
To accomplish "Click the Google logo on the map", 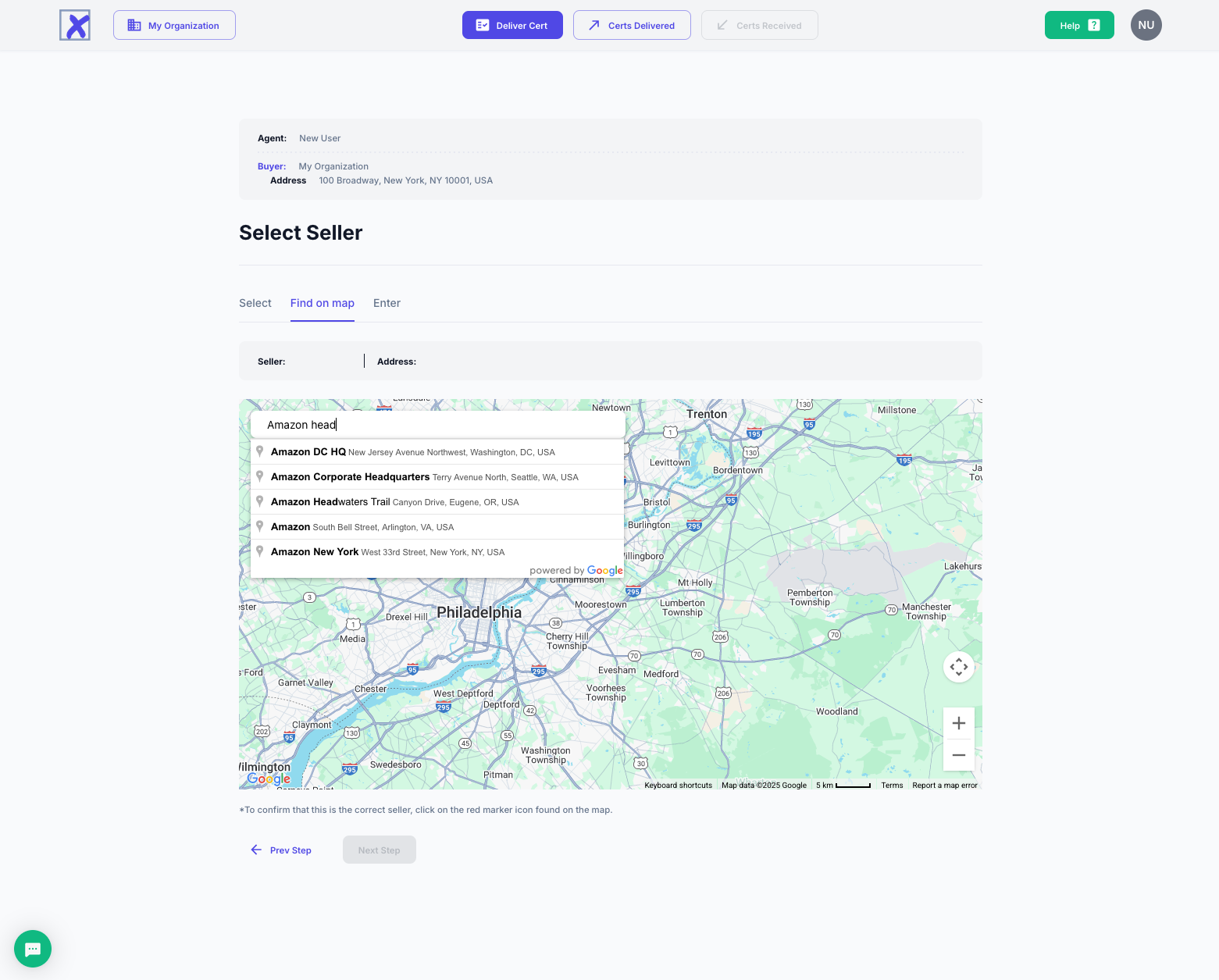I will click(269, 779).
